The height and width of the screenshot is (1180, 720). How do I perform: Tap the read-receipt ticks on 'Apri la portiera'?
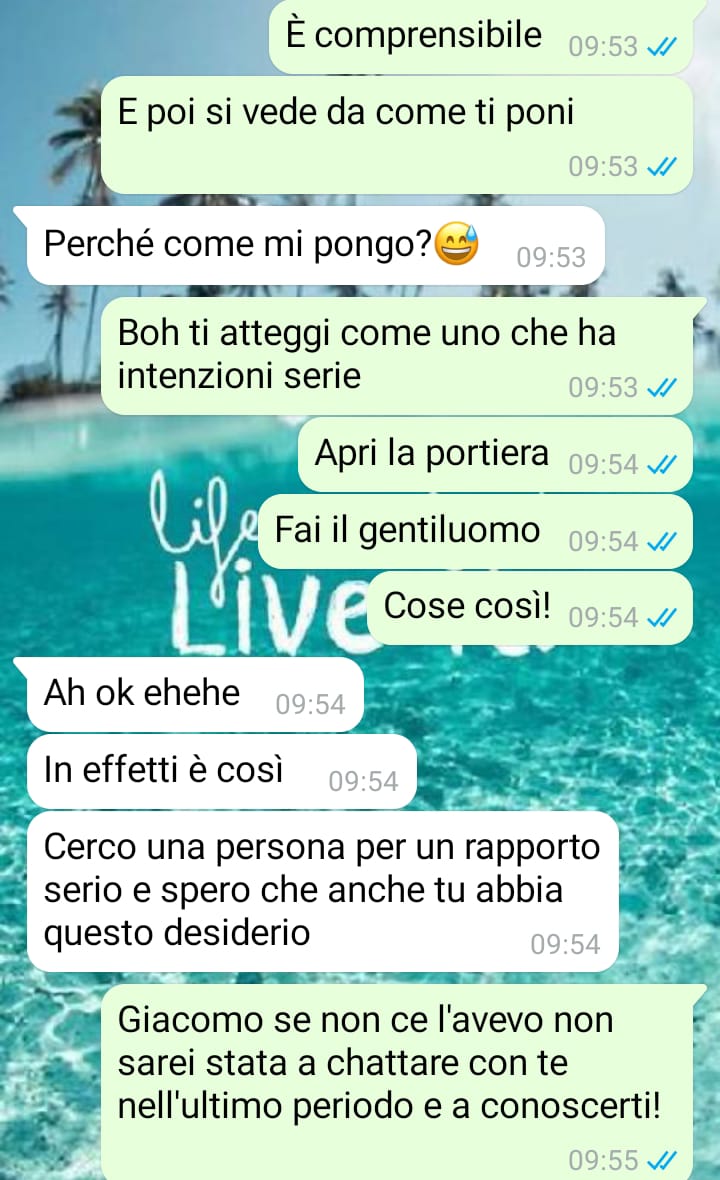(662, 465)
